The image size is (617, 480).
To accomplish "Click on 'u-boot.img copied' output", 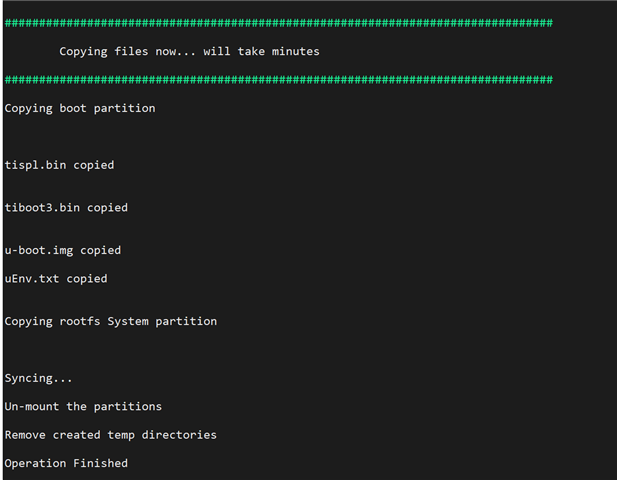I will point(63,251).
